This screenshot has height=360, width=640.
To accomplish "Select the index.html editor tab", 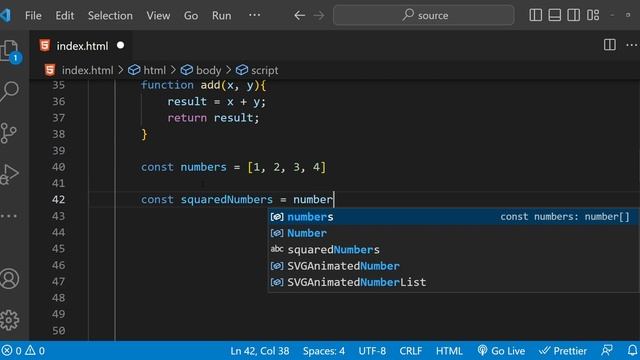I will pyautogui.click(x=81, y=46).
